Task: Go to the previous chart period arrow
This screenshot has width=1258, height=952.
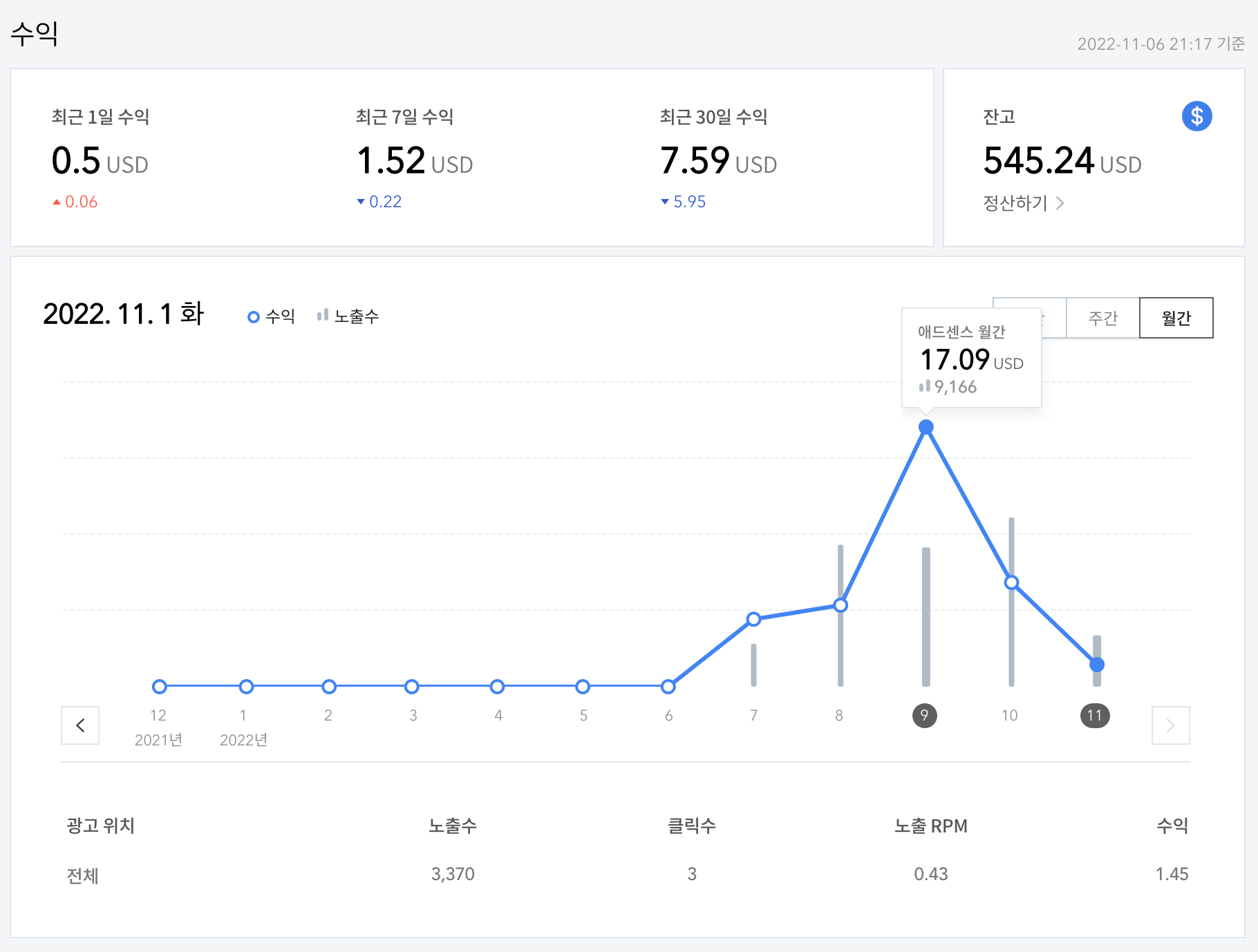Action: point(80,725)
